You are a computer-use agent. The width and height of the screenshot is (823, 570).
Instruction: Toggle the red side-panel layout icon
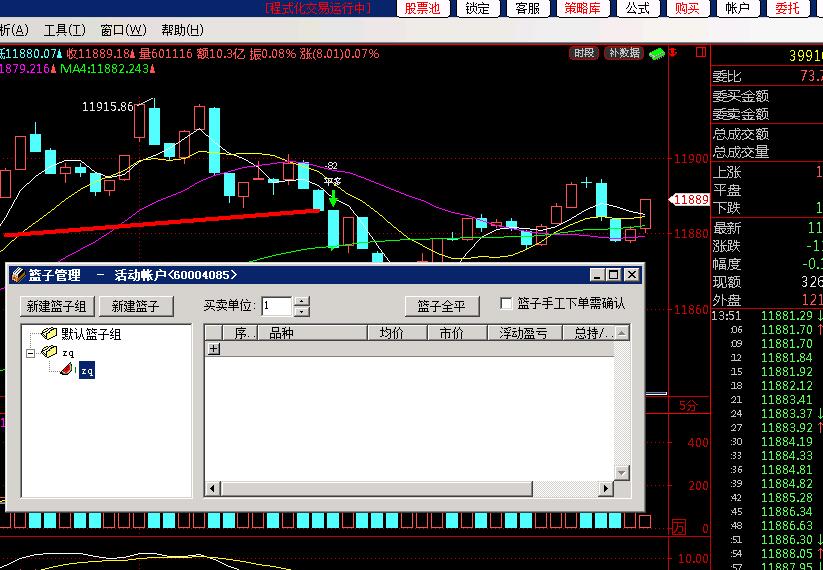[x=701, y=52]
